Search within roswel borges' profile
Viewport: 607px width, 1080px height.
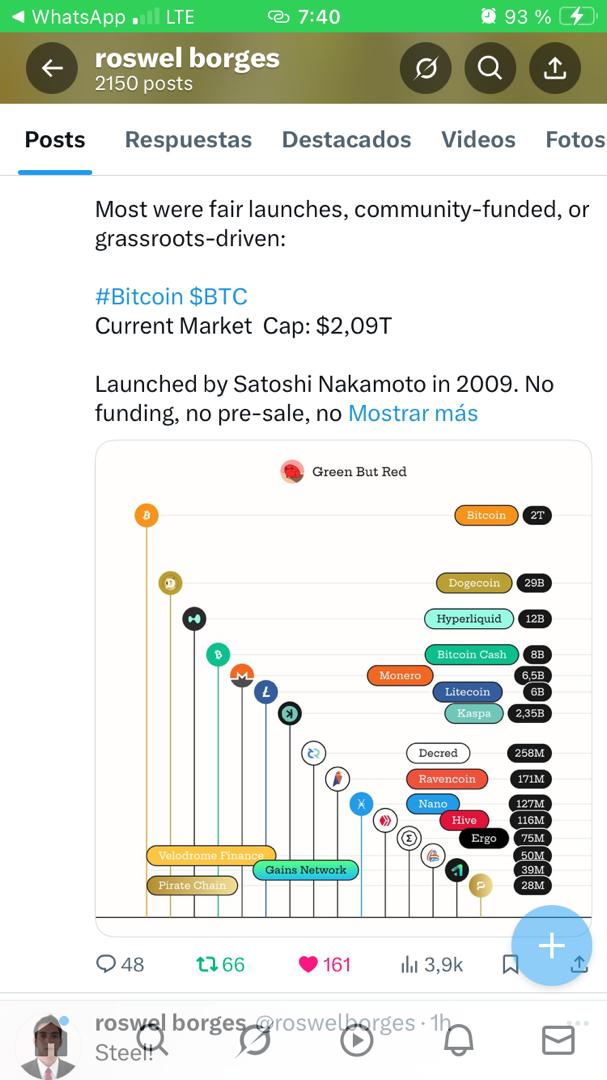coord(491,68)
